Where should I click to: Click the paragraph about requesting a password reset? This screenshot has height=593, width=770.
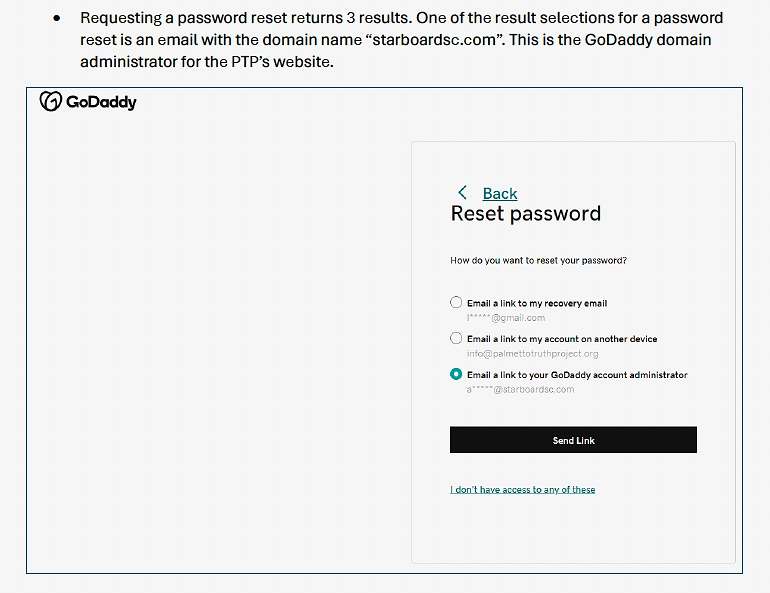point(400,40)
